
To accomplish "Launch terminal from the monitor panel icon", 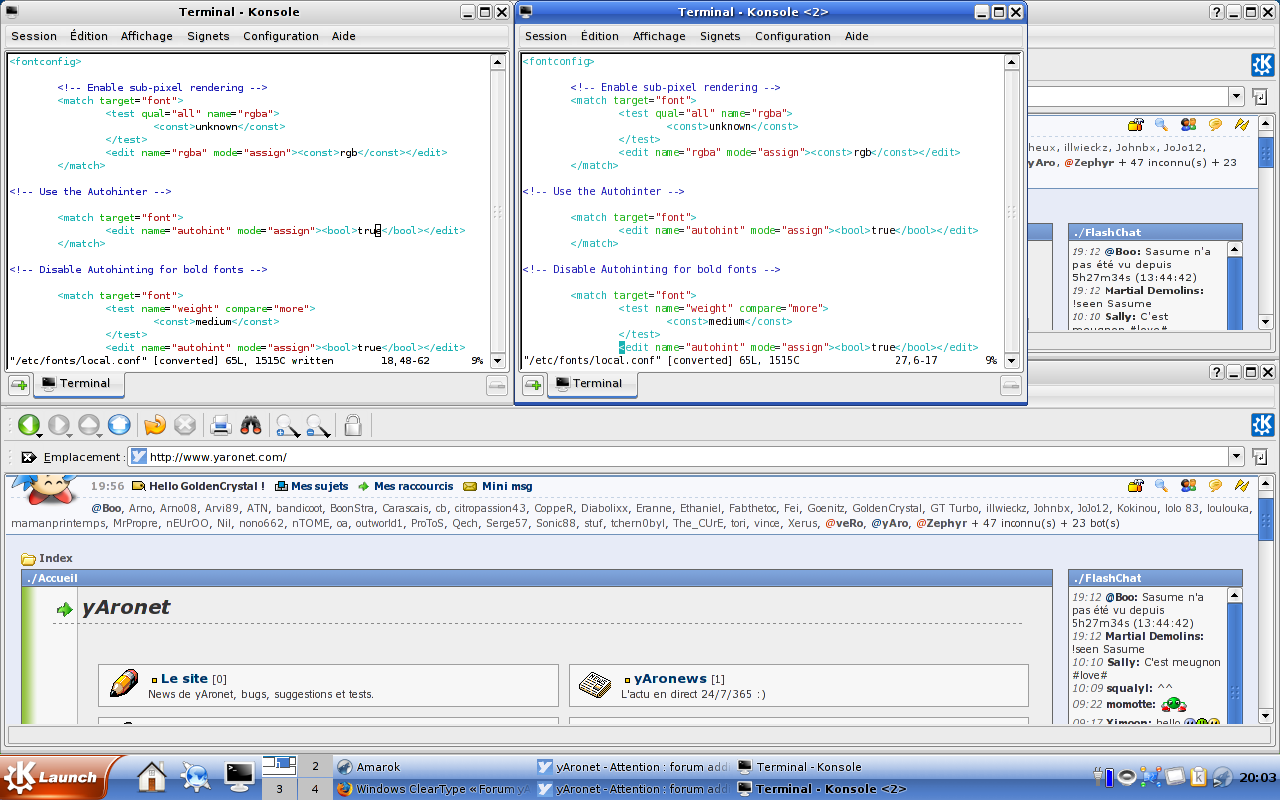I will pyautogui.click(x=240, y=775).
